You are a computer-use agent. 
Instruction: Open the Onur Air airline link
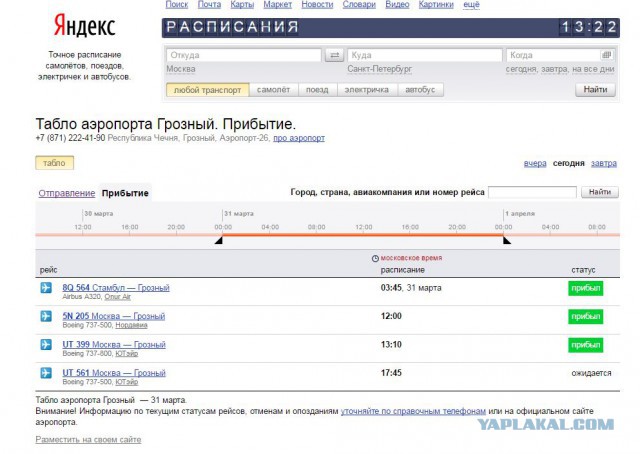pyautogui.click(x=118, y=297)
